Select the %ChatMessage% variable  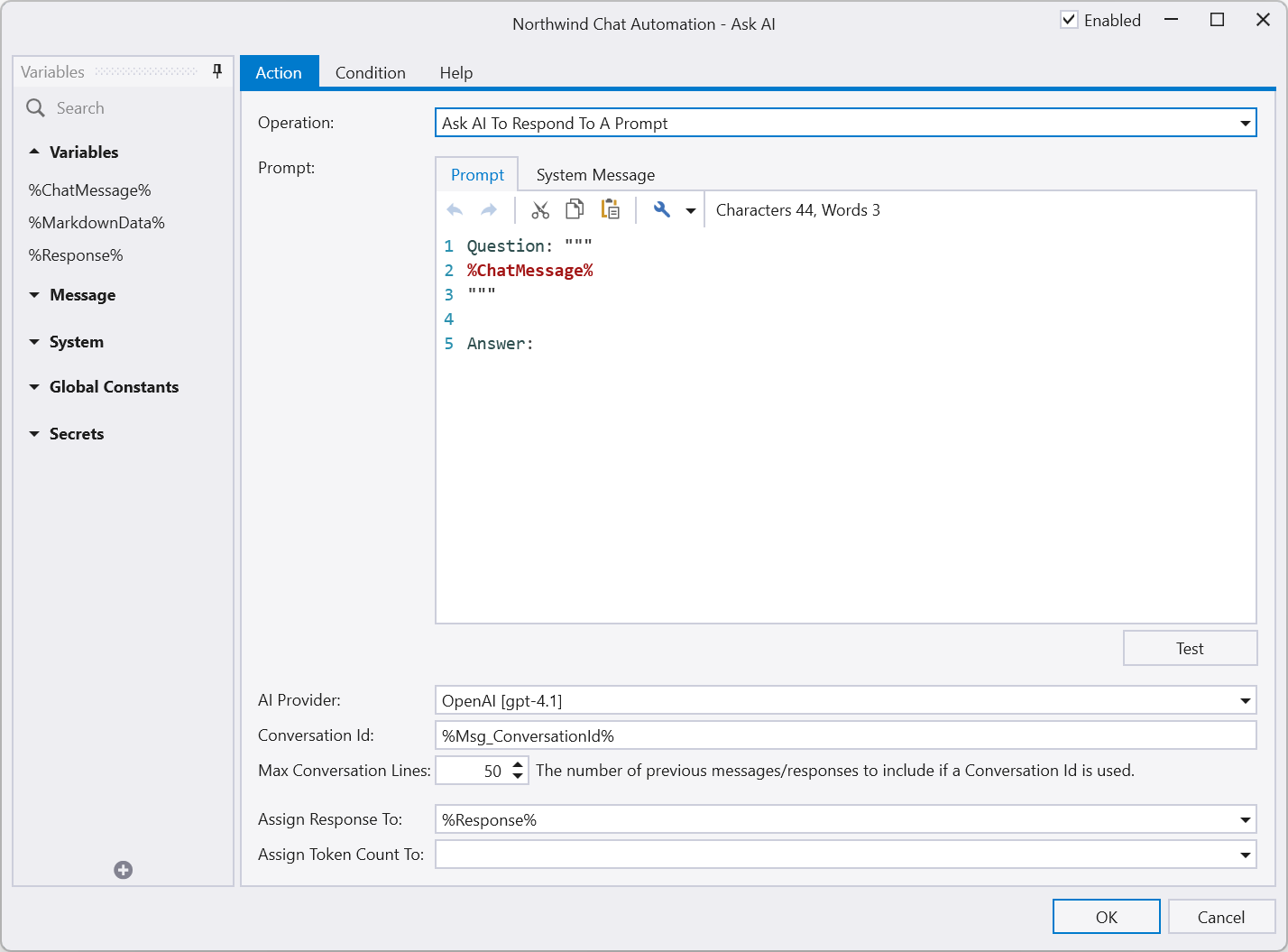coord(89,190)
